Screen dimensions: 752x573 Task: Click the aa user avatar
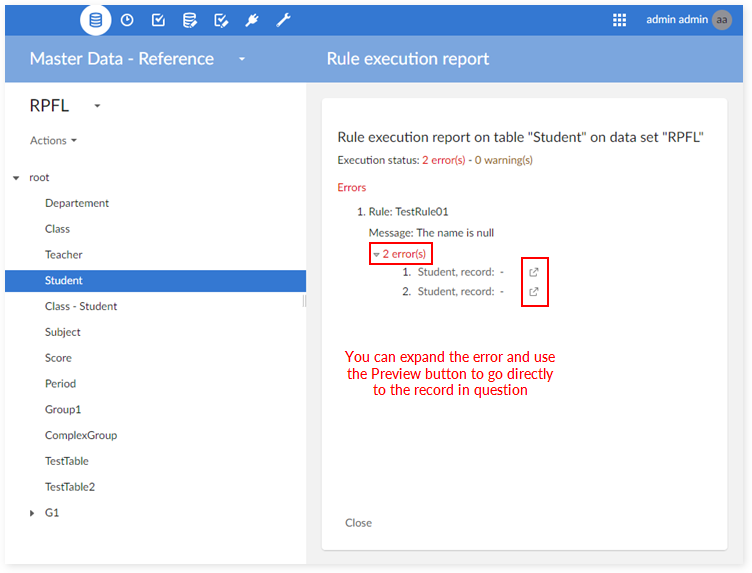click(722, 20)
